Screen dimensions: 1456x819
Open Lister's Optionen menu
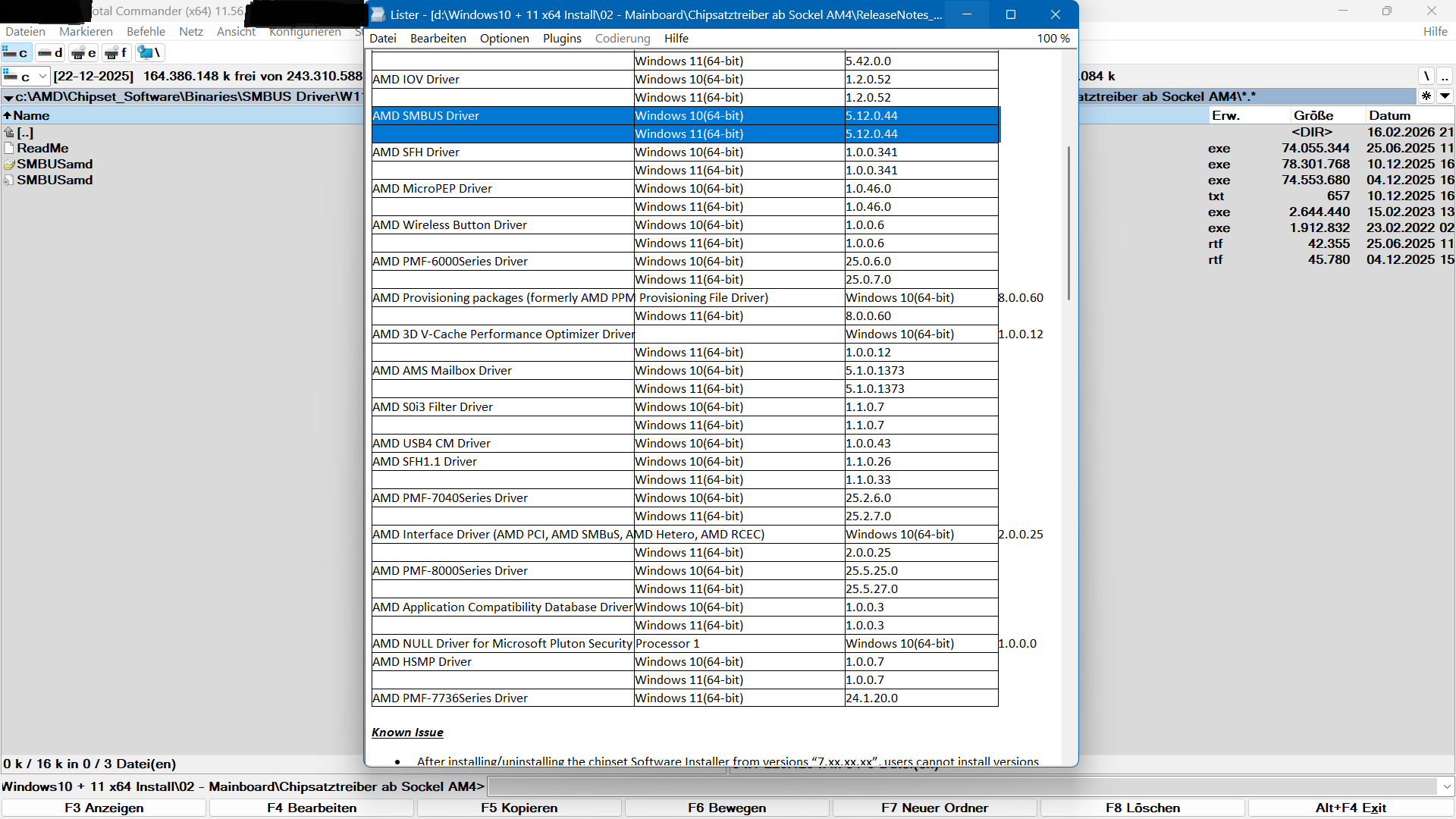tap(504, 38)
